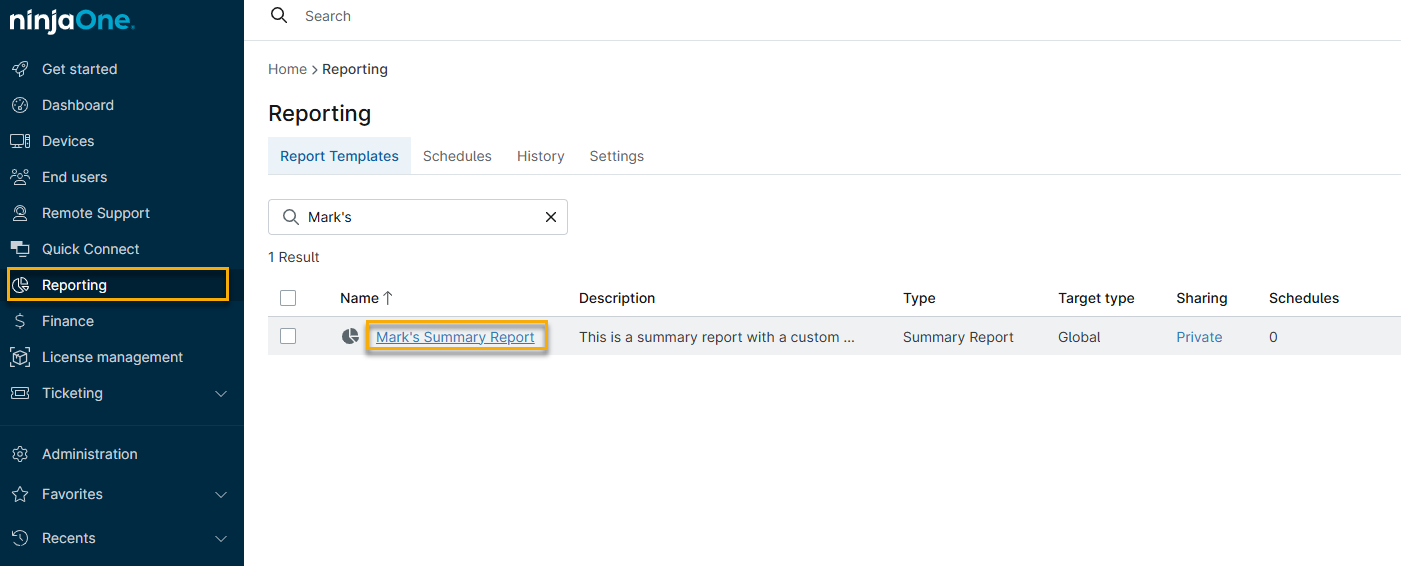The width and height of the screenshot is (1401, 566).
Task: Click the License management cube icon
Action: pyautogui.click(x=20, y=357)
